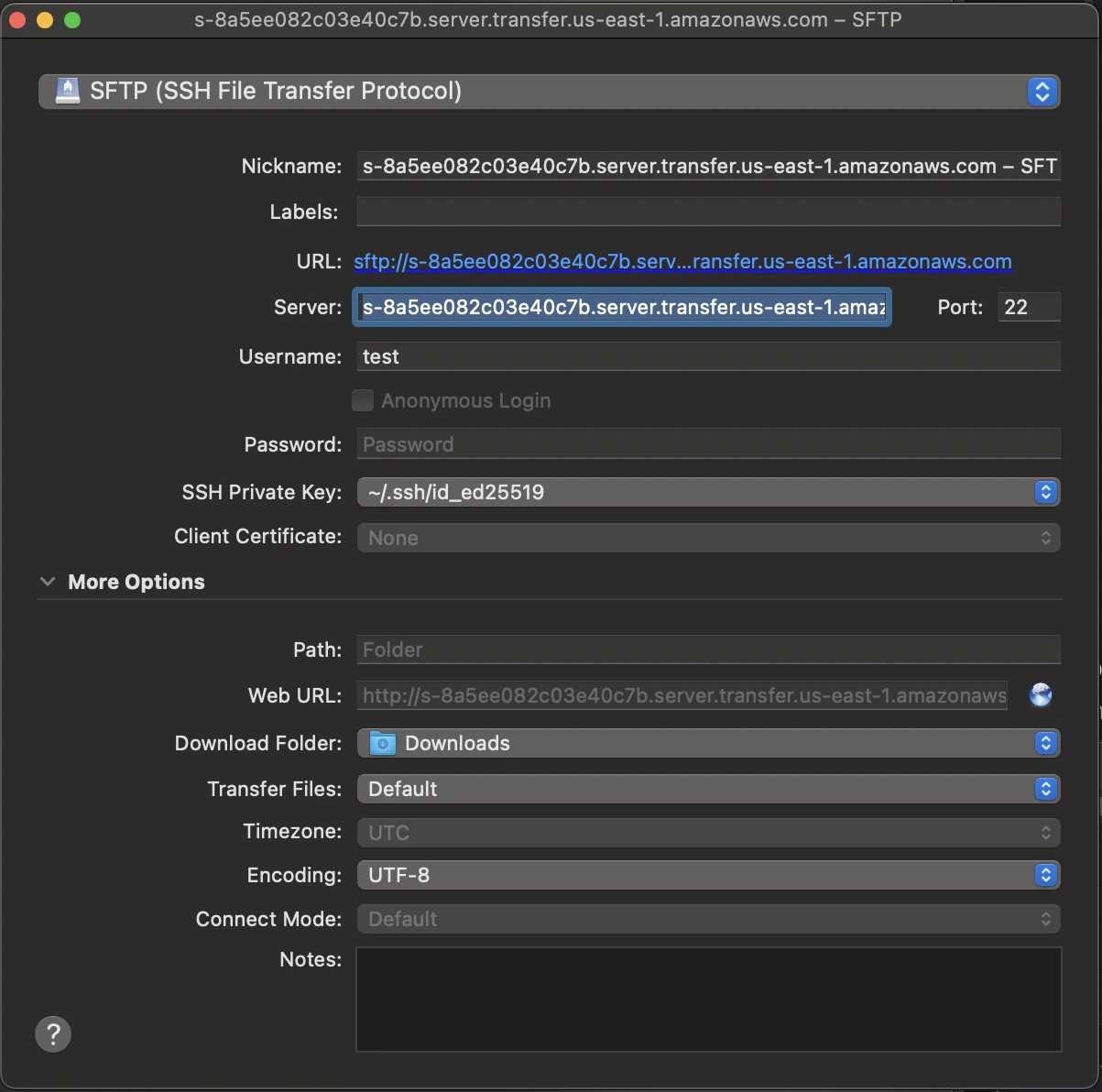Open the sftp server URL link
Viewport: 1102px width, 1092px height.
[682, 261]
